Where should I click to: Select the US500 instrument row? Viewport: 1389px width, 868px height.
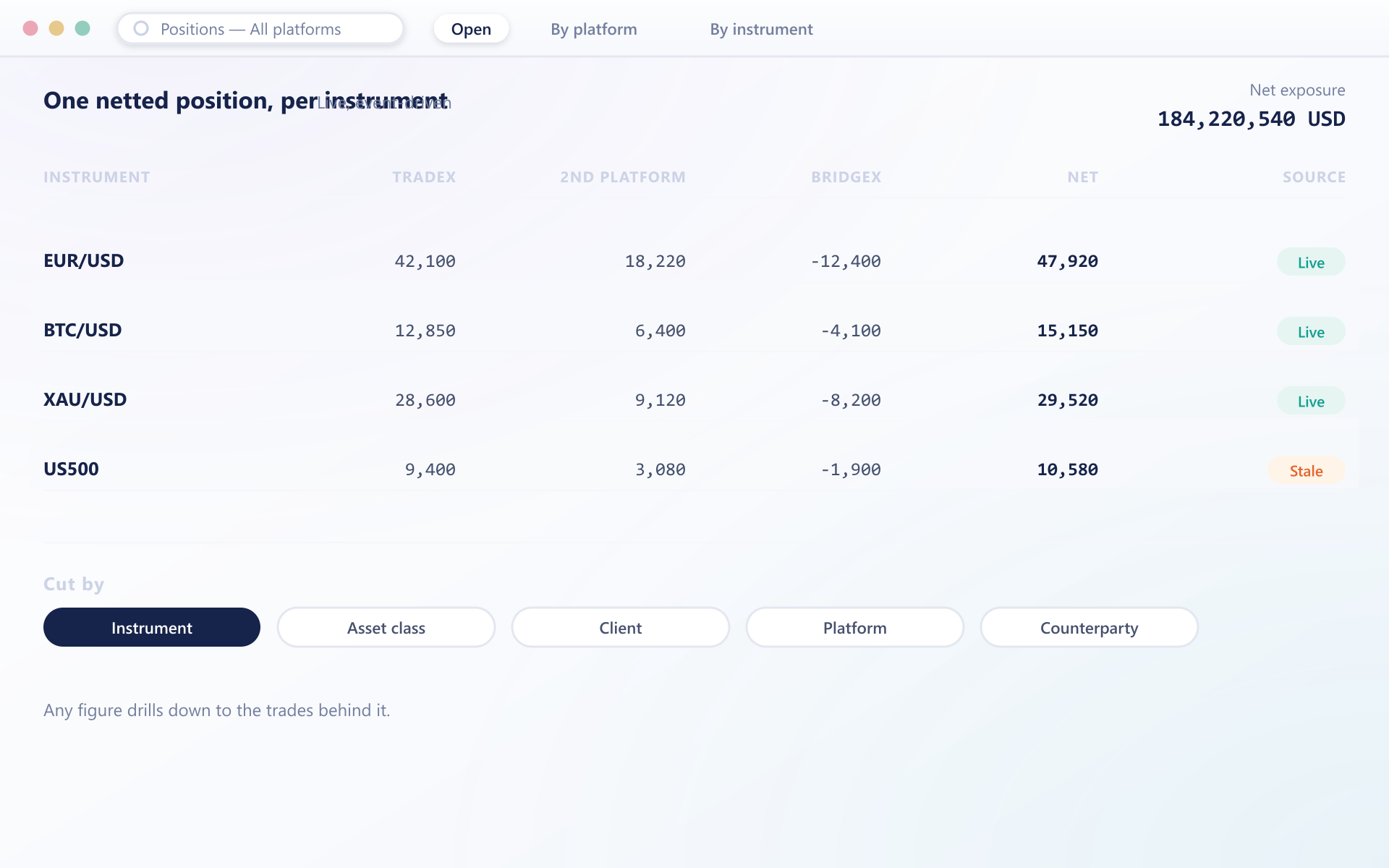pos(694,469)
